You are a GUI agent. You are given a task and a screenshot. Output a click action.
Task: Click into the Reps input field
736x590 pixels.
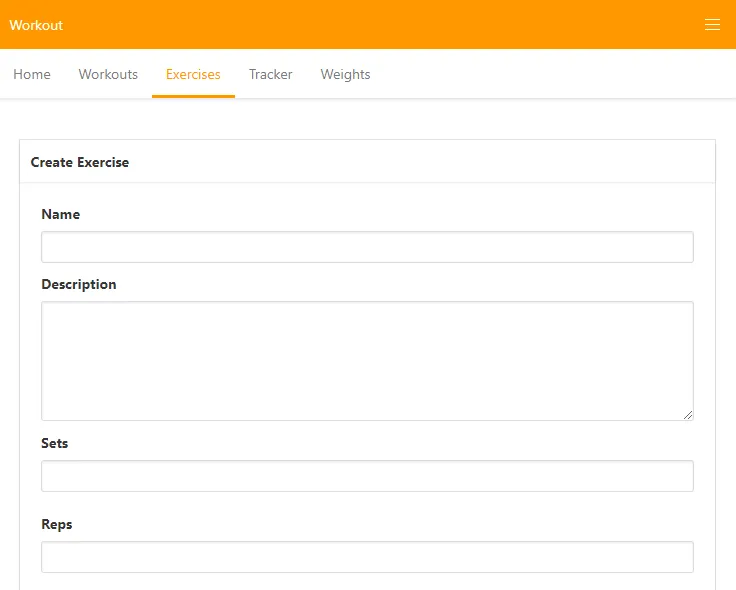pyautogui.click(x=367, y=557)
